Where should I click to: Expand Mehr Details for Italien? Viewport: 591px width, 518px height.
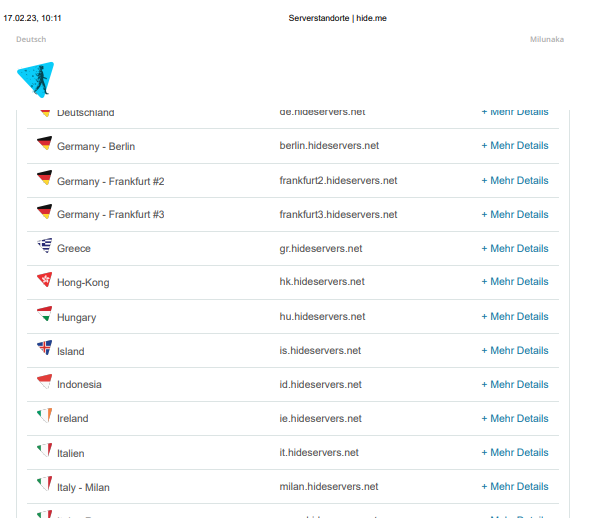[x=515, y=452]
